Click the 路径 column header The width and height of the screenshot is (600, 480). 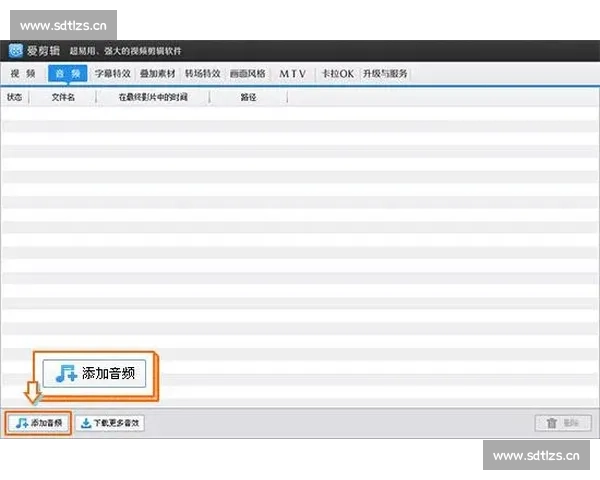pos(248,97)
